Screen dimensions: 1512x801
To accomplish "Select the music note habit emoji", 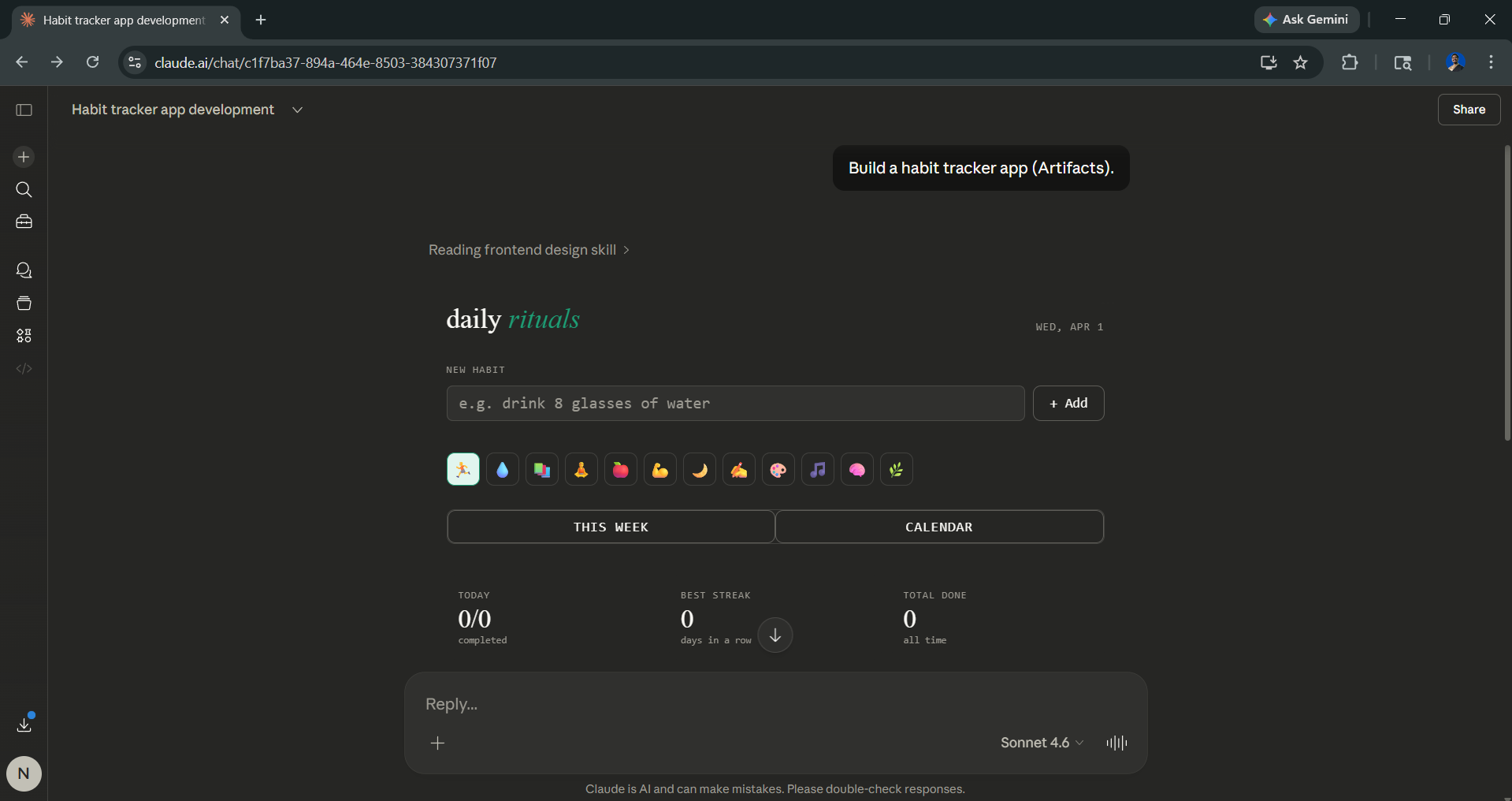I will 818,470.
